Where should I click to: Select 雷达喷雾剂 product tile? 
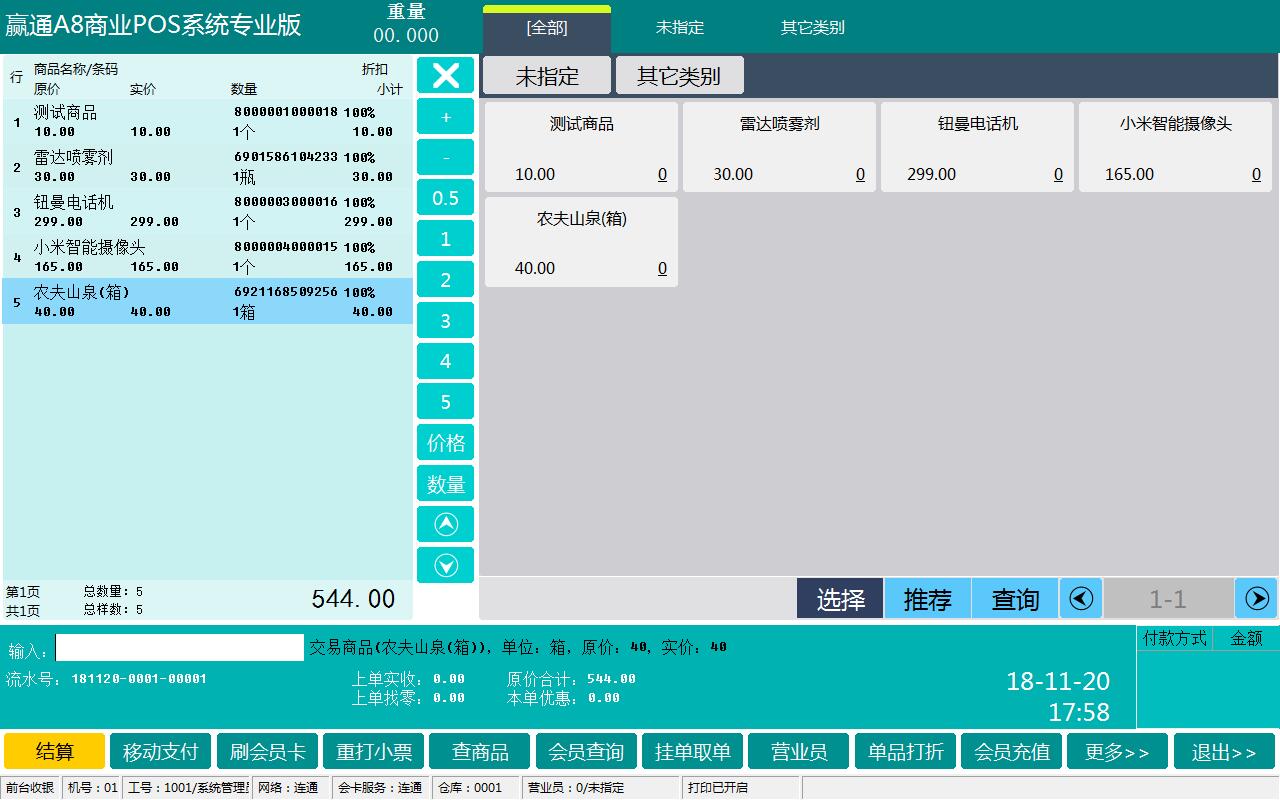[779, 147]
